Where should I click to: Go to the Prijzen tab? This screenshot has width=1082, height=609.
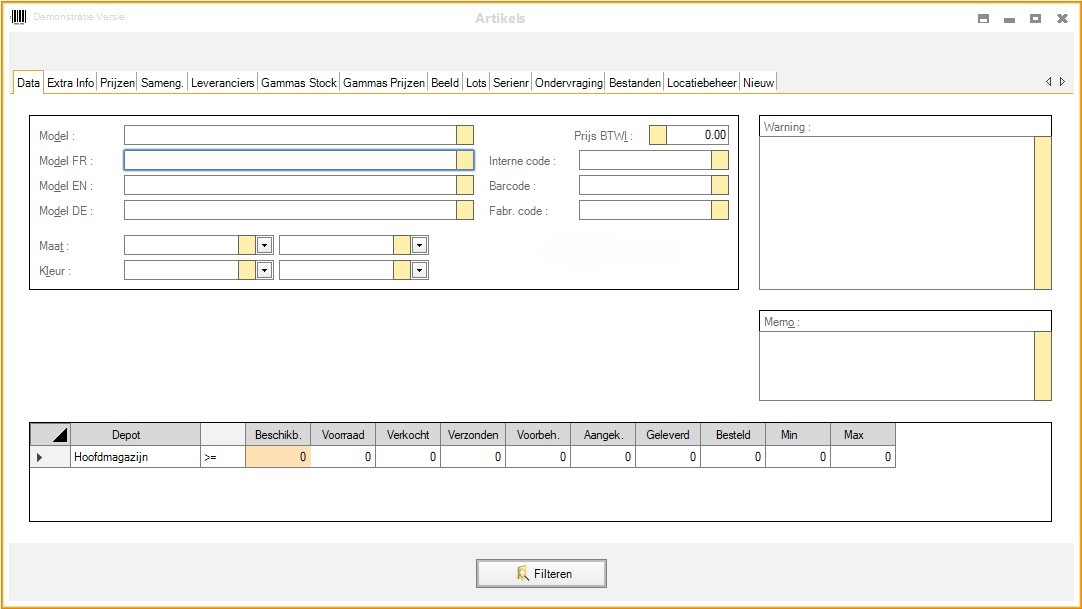pyautogui.click(x=117, y=83)
